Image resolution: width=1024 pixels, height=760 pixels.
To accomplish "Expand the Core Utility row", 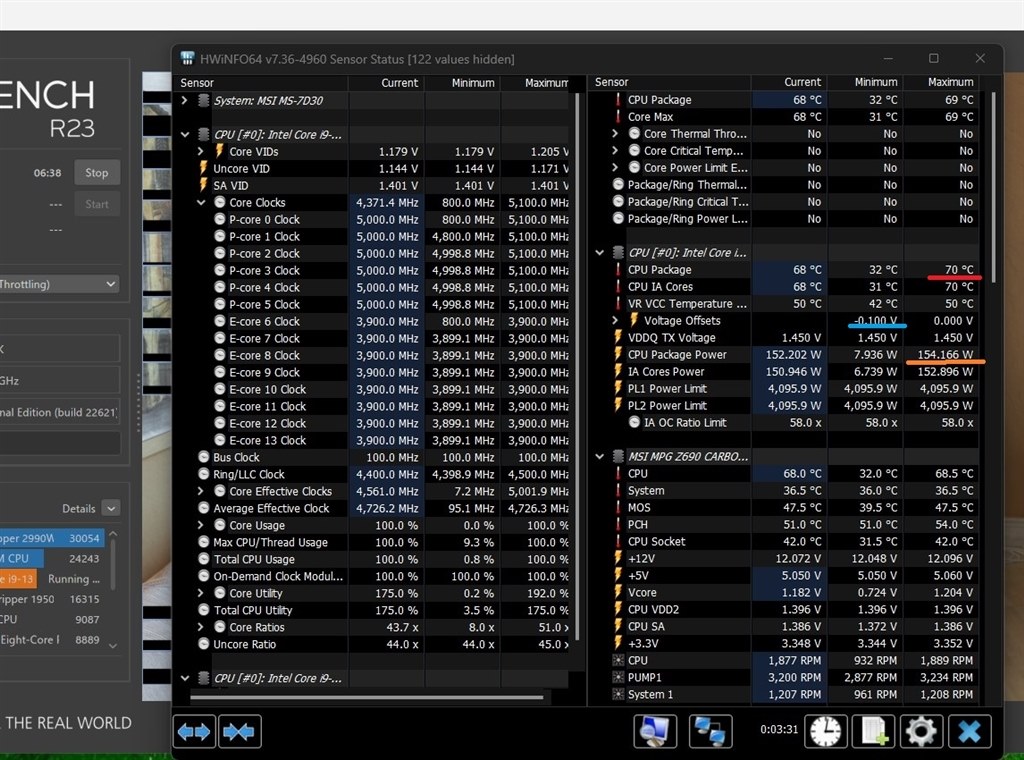I will click(201, 593).
